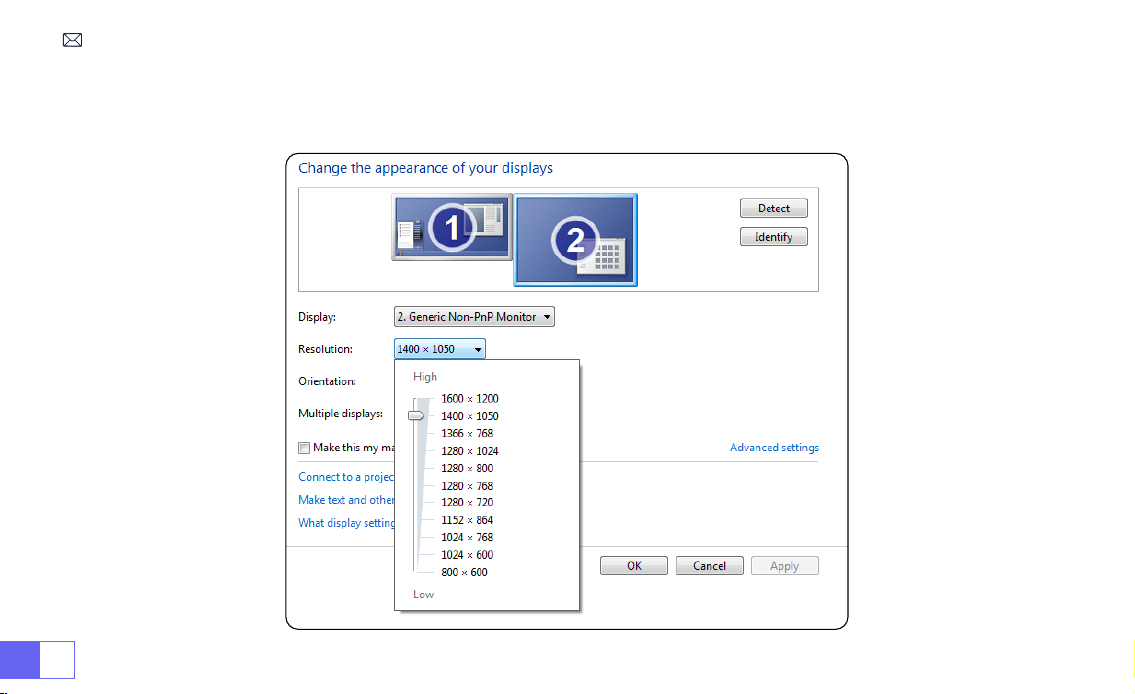1135x694 pixels.
Task: Click the OK button
Action: [x=634, y=566]
